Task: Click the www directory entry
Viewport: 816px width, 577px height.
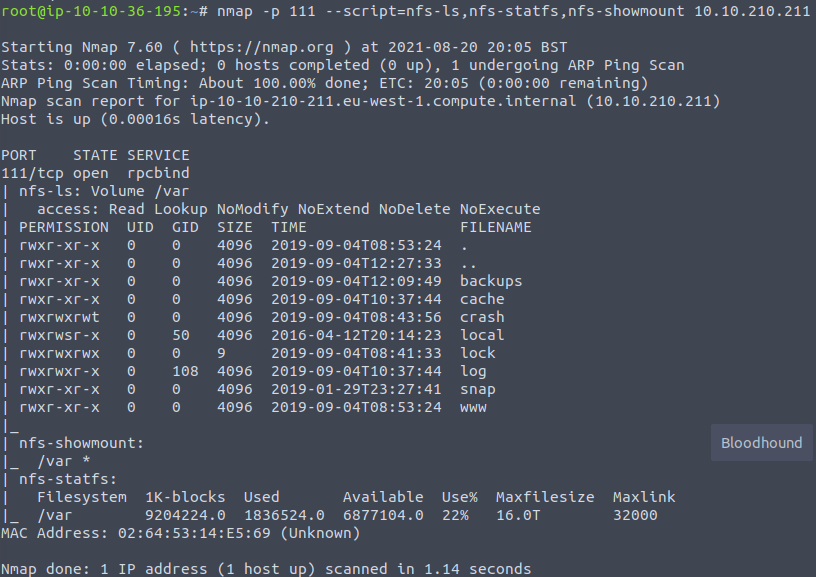Action: tap(473, 407)
